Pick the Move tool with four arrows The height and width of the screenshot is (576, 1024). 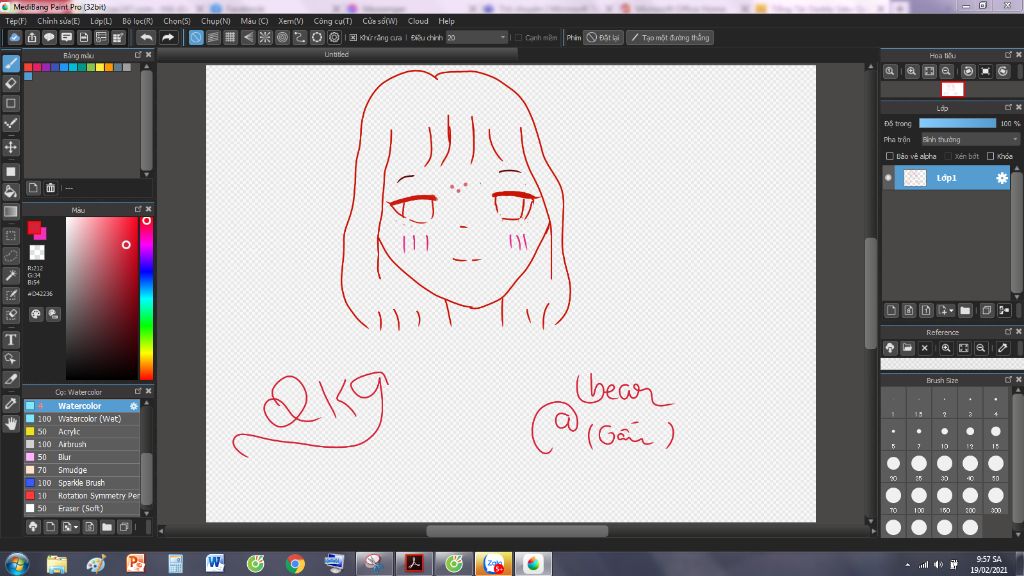click(11, 148)
